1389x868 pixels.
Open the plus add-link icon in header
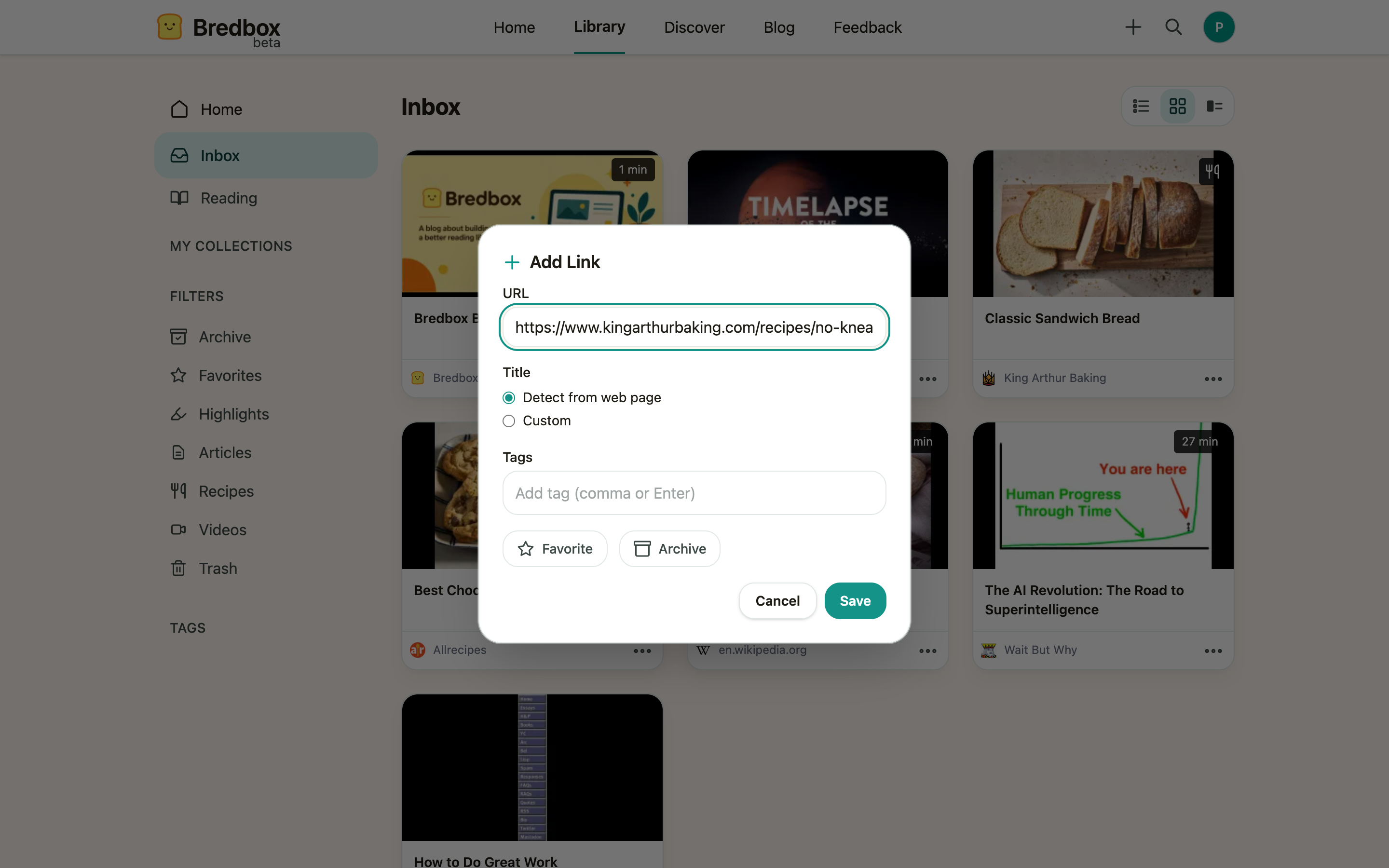coord(1132,27)
